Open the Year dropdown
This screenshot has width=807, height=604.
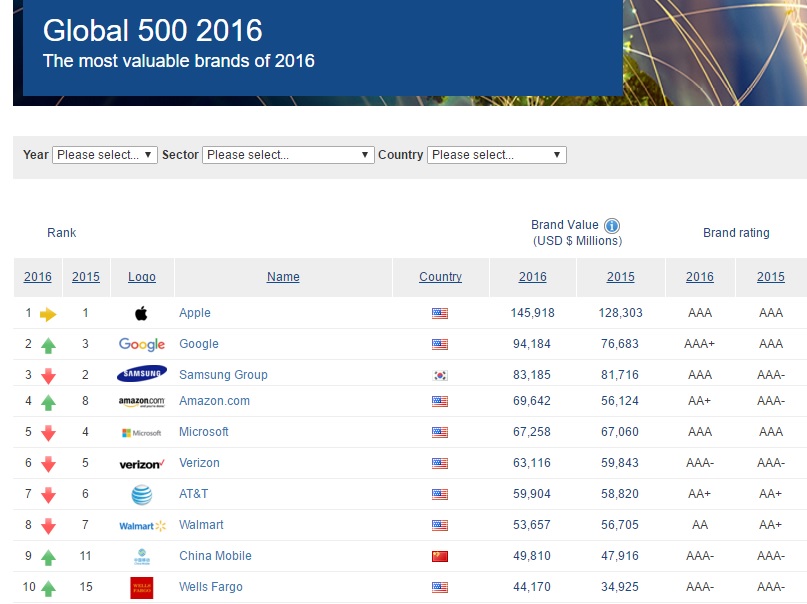coord(105,155)
